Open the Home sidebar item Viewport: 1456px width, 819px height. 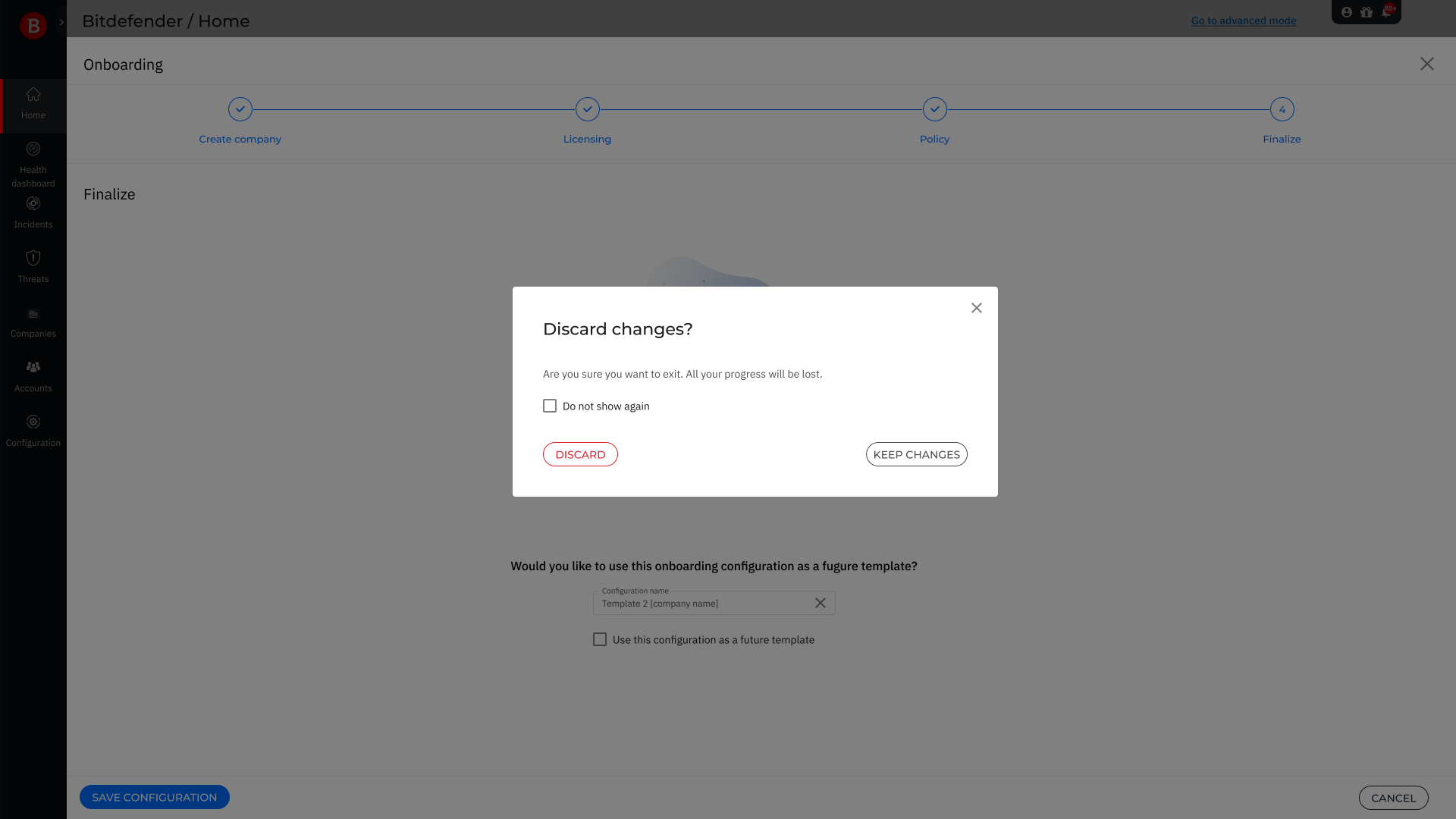coord(33,105)
